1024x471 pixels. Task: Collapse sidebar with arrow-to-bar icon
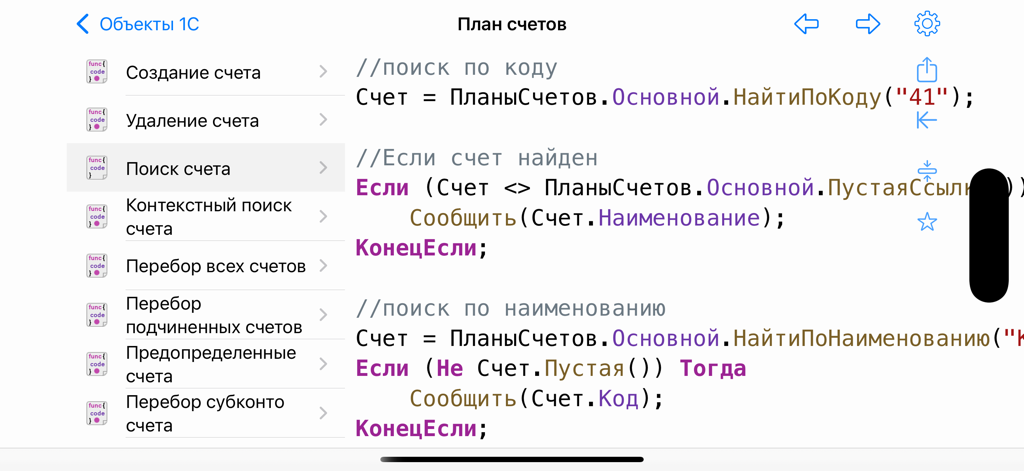point(927,120)
